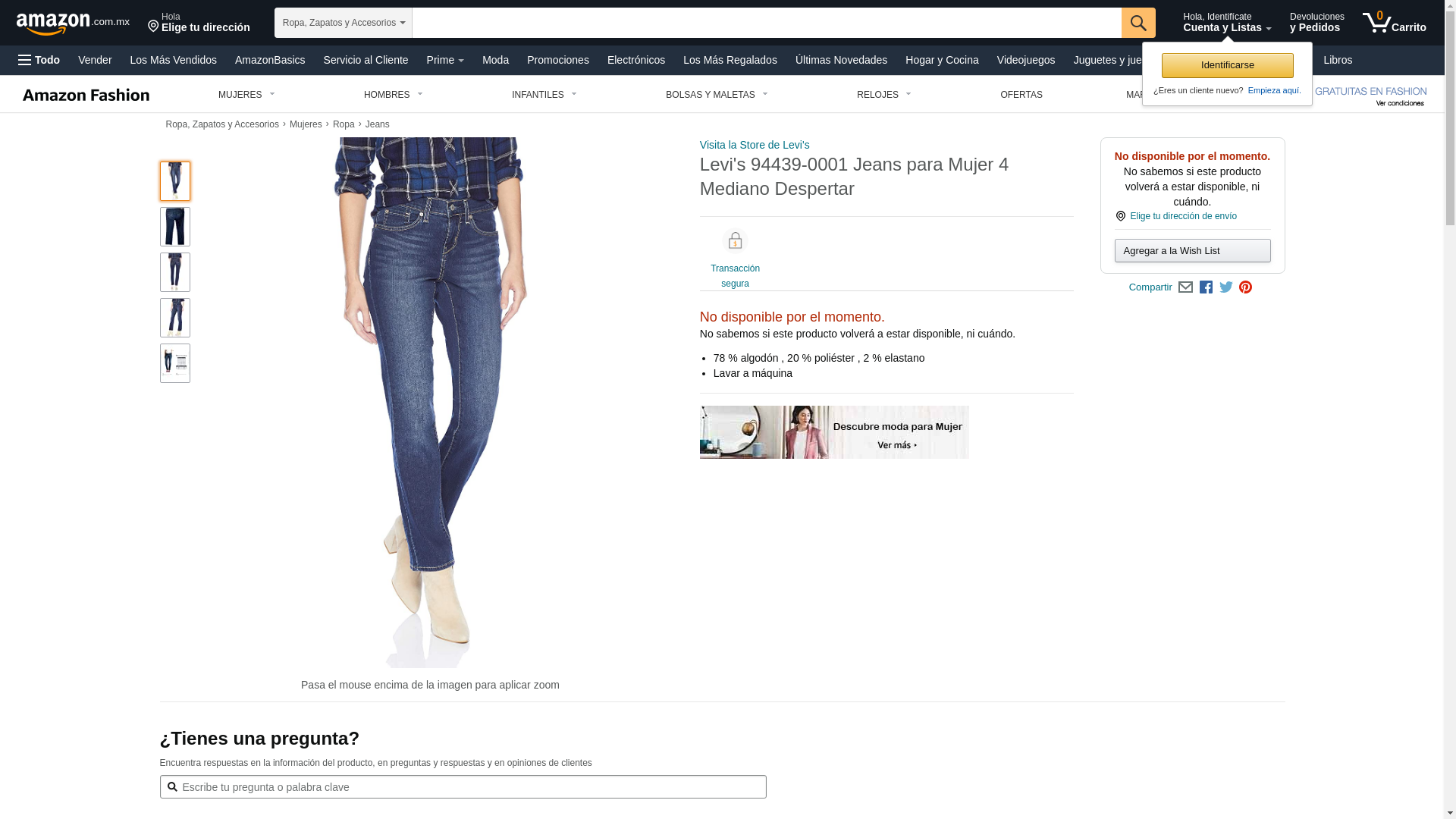Expand the MUJERES fashion menu
Screen dimensions: 1456x819
point(246,95)
